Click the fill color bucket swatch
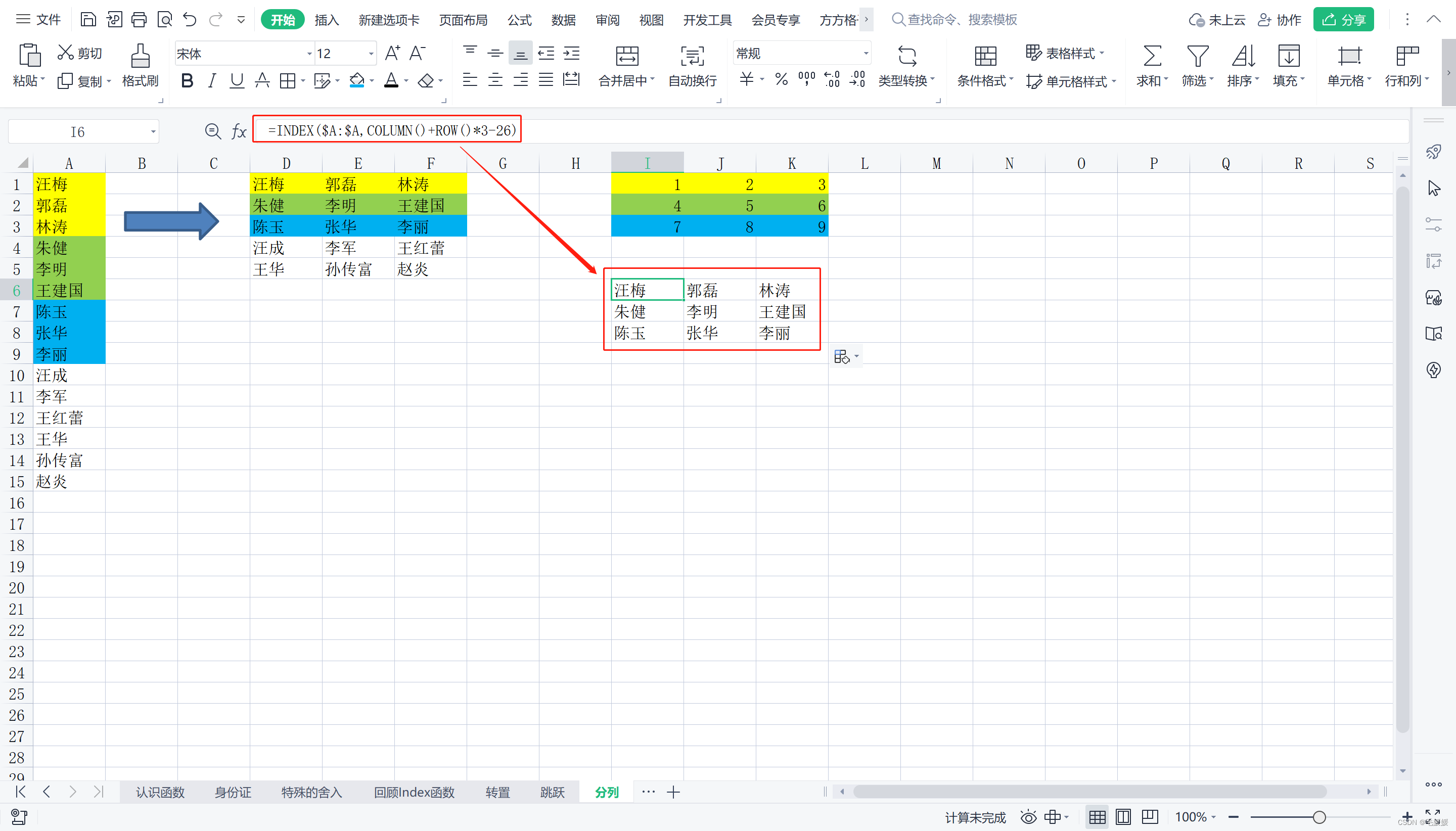Image resolution: width=1456 pixels, height=831 pixels. (357, 81)
